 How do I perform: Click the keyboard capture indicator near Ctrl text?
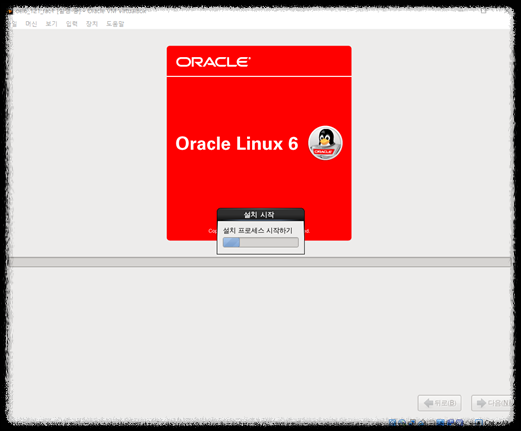click(x=479, y=423)
